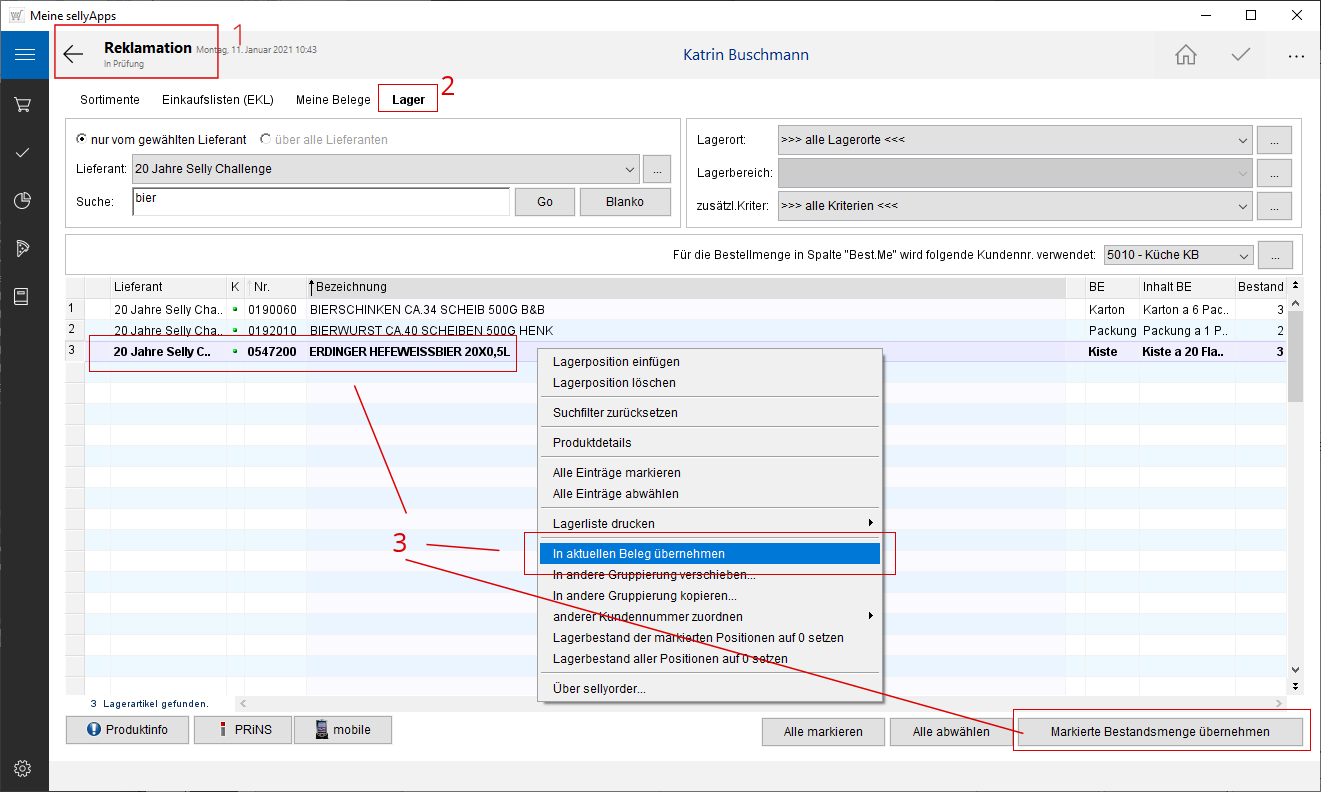The image size is (1321, 792).
Task: Select 'über alle Lieferanten' radio option
Action: tap(266, 140)
